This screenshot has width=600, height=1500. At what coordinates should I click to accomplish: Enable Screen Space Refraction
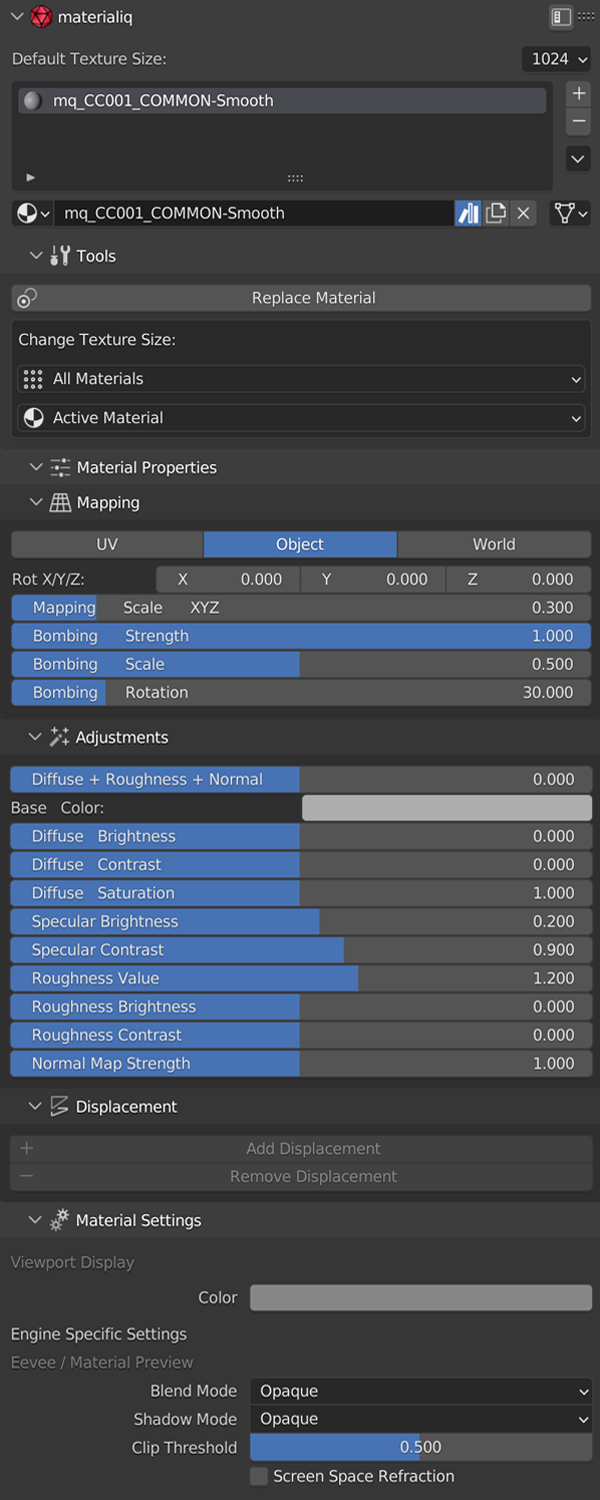click(x=258, y=1476)
